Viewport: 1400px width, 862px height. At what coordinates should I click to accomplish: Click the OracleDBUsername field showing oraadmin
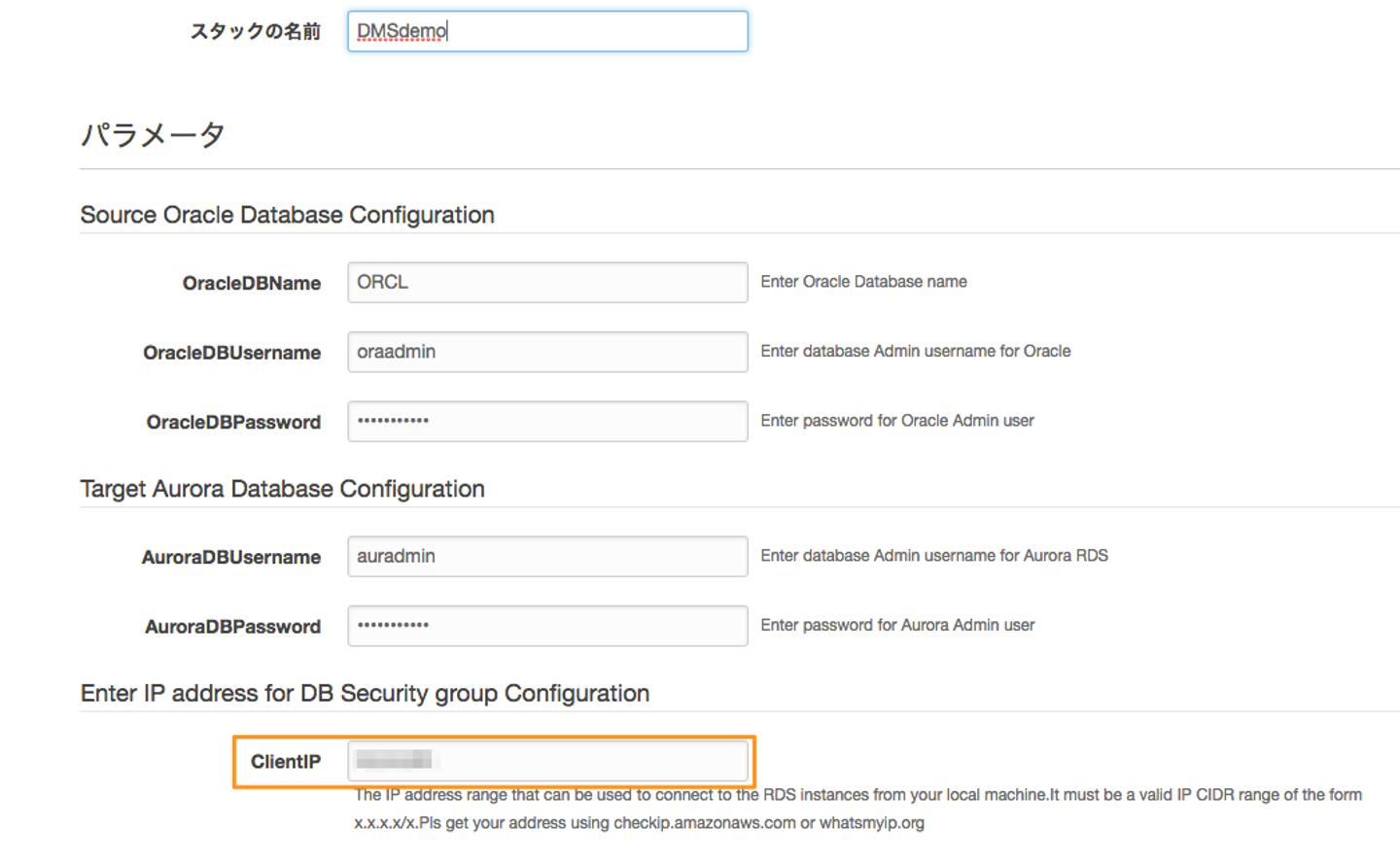coord(547,352)
